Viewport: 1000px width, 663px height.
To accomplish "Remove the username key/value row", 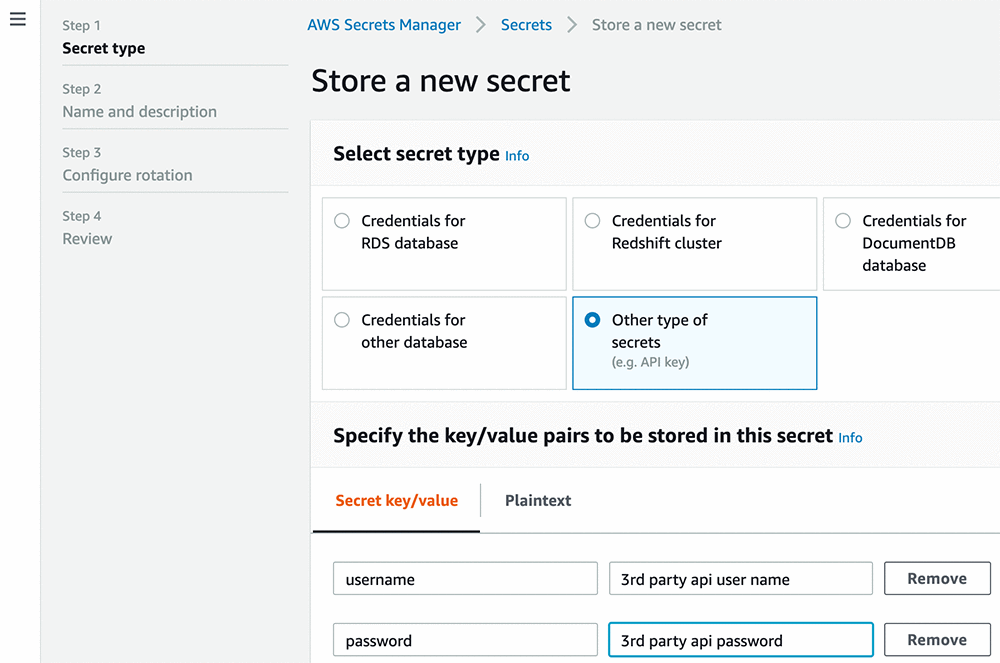I will pos(936,579).
